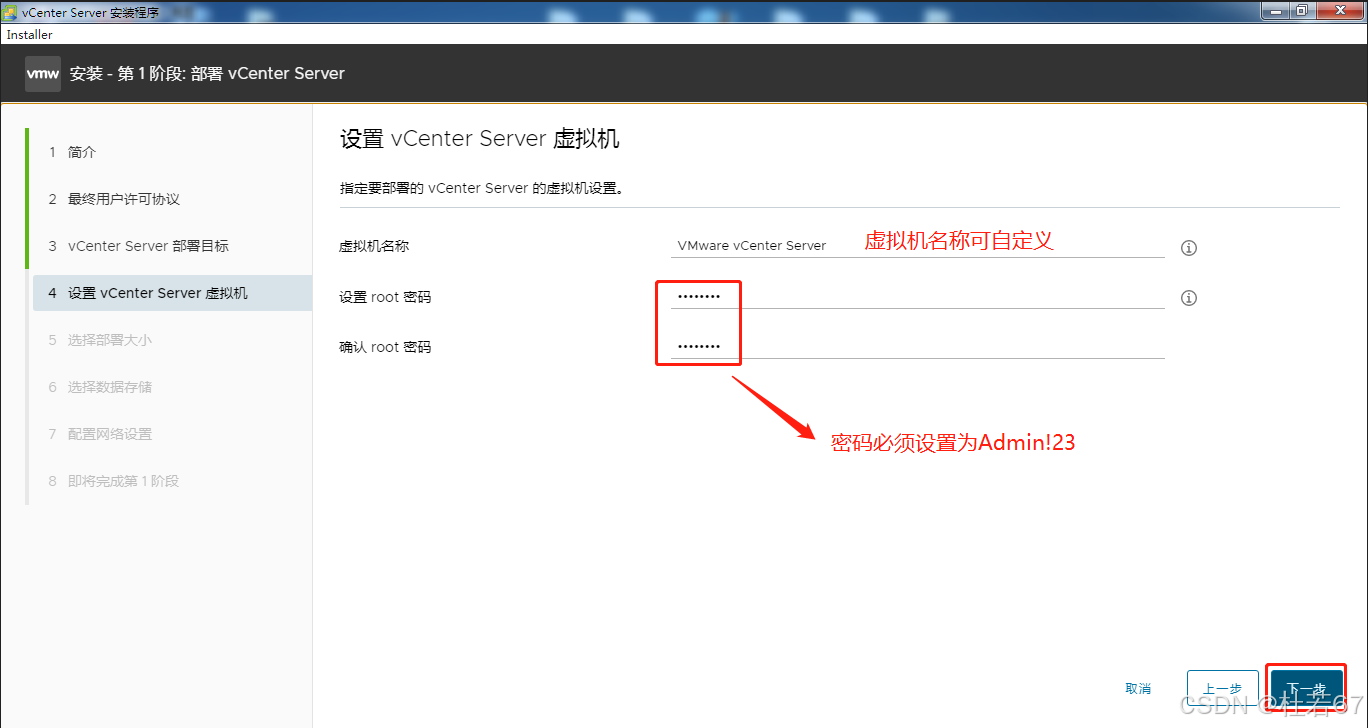Image resolution: width=1368 pixels, height=728 pixels.
Task: Click description text 指定要部署的 vCenter Server
Action: click(x=482, y=188)
